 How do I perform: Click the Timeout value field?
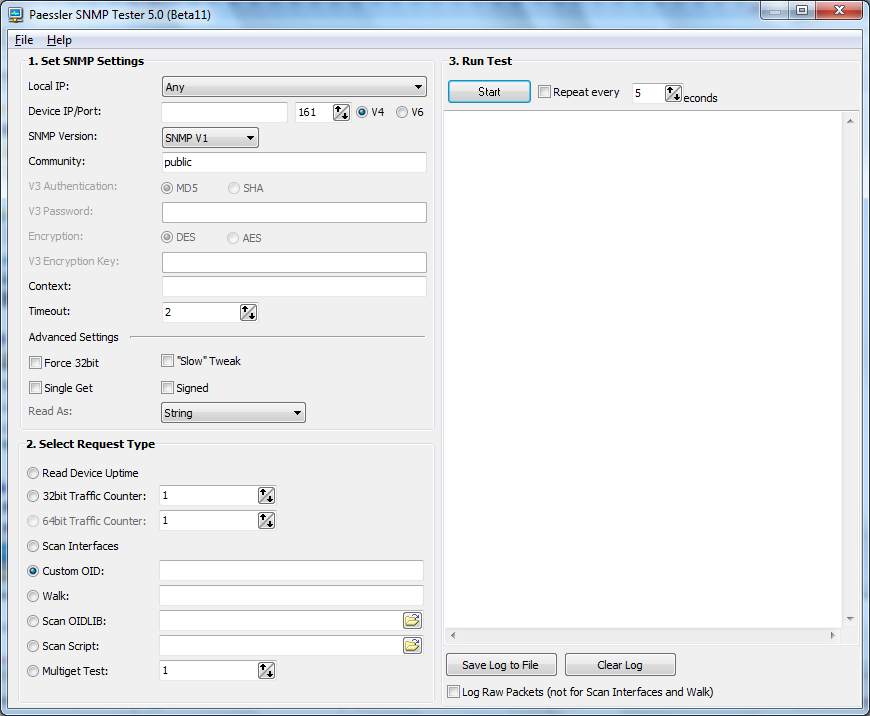click(201, 312)
